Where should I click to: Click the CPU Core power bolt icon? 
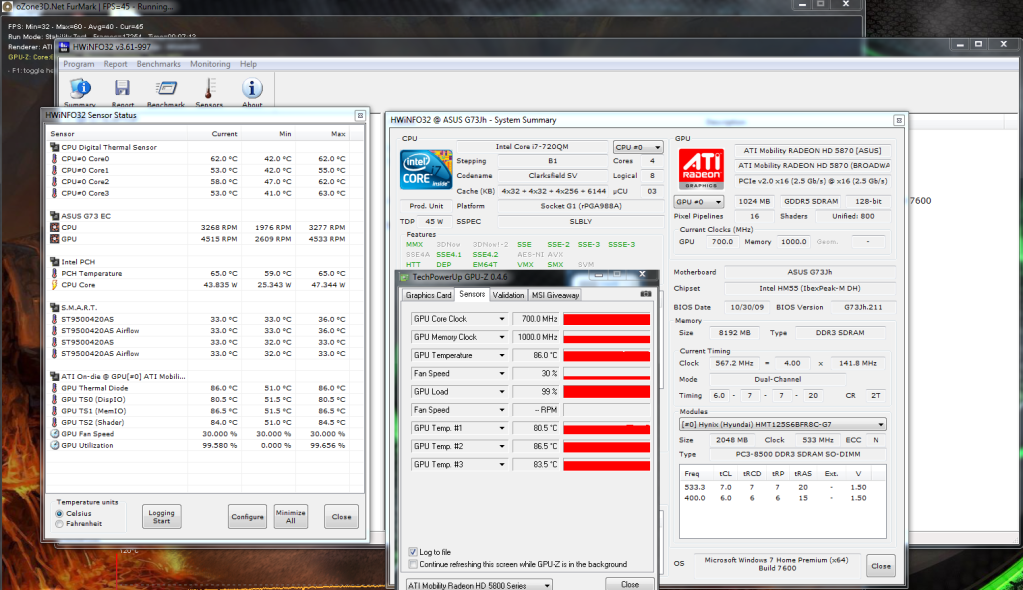[x=55, y=285]
